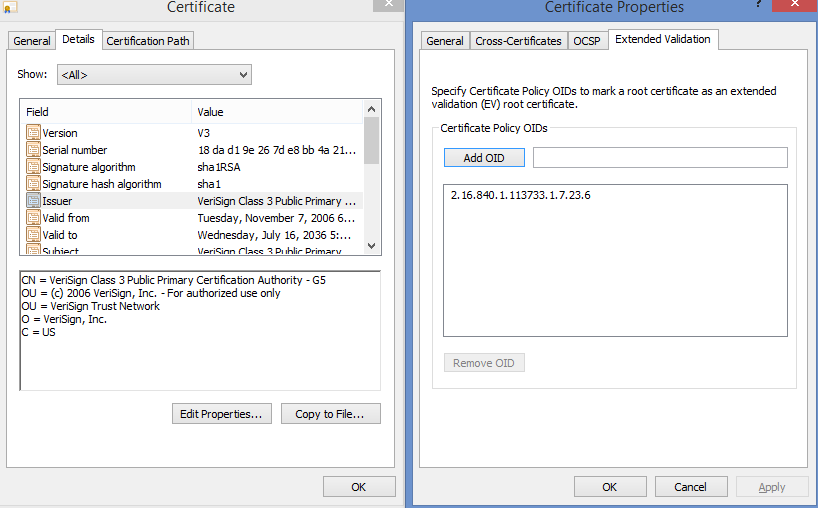Click the Value column header

pos(277,112)
